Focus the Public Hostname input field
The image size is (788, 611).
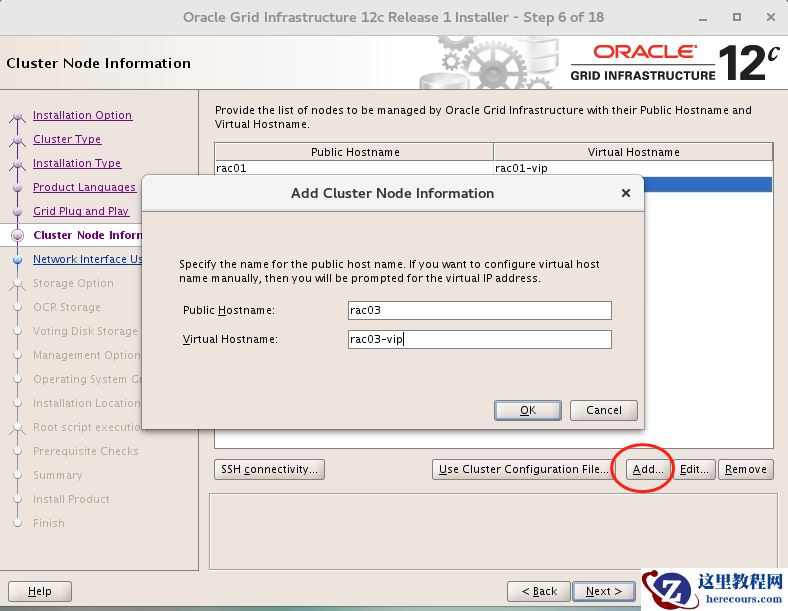[x=479, y=311]
